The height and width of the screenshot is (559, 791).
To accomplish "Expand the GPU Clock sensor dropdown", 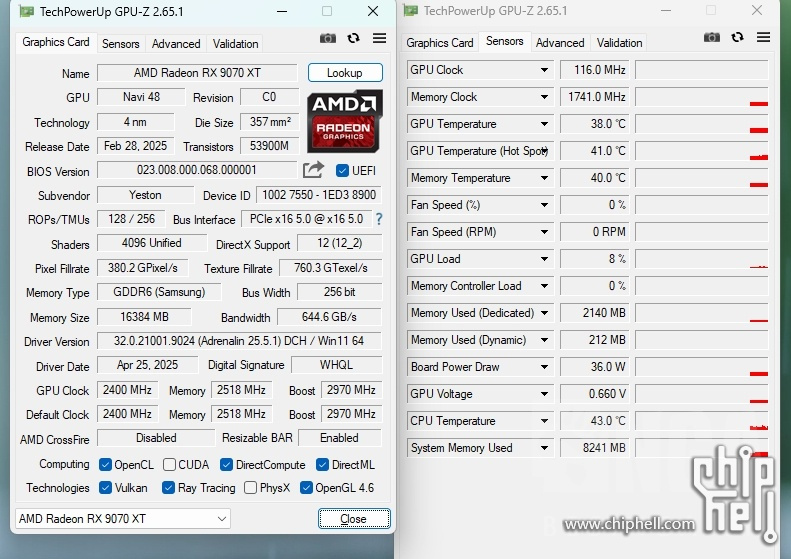I will tap(544, 70).
